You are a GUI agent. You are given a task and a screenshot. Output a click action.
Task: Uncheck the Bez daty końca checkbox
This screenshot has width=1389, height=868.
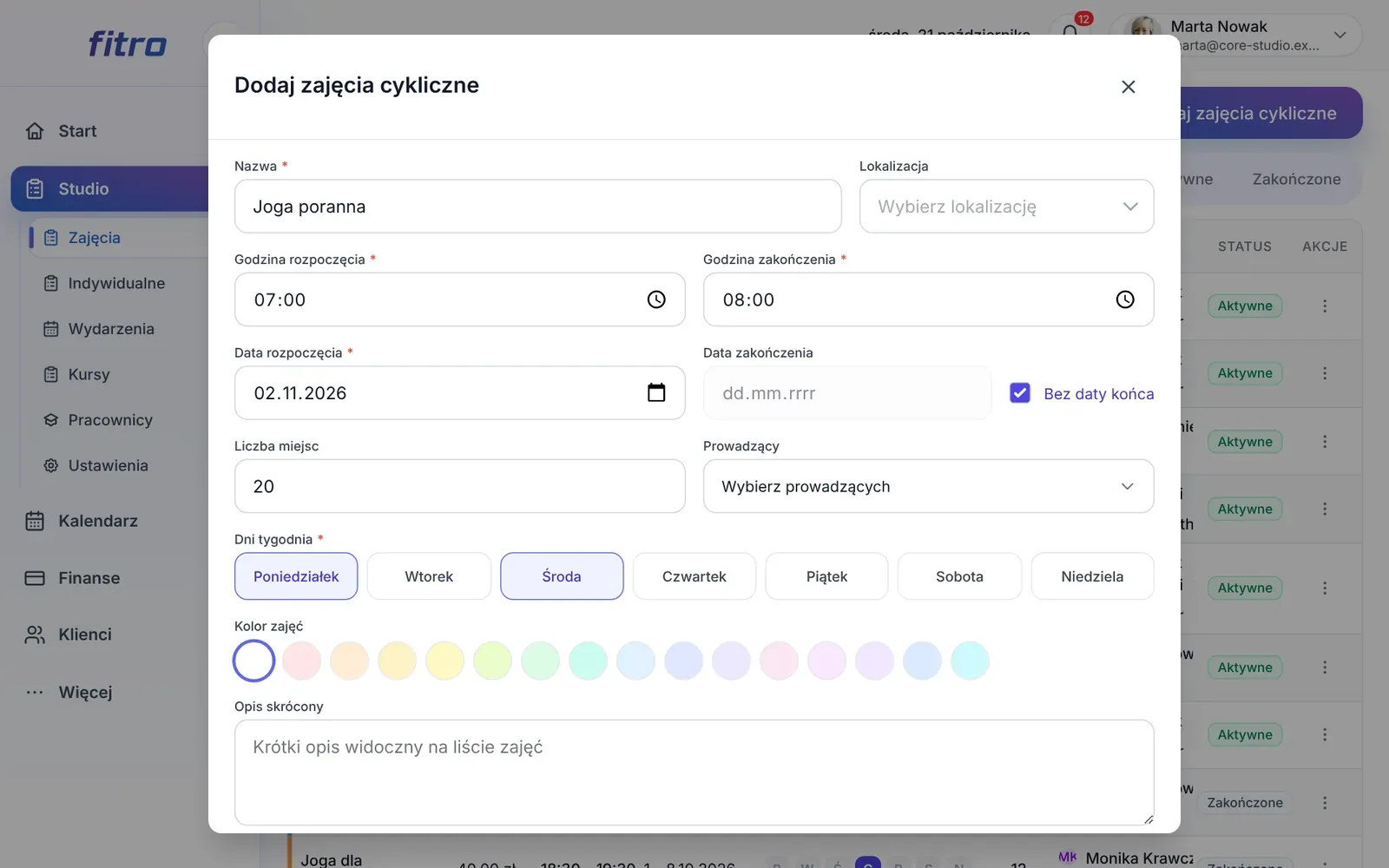point(1020,393)
